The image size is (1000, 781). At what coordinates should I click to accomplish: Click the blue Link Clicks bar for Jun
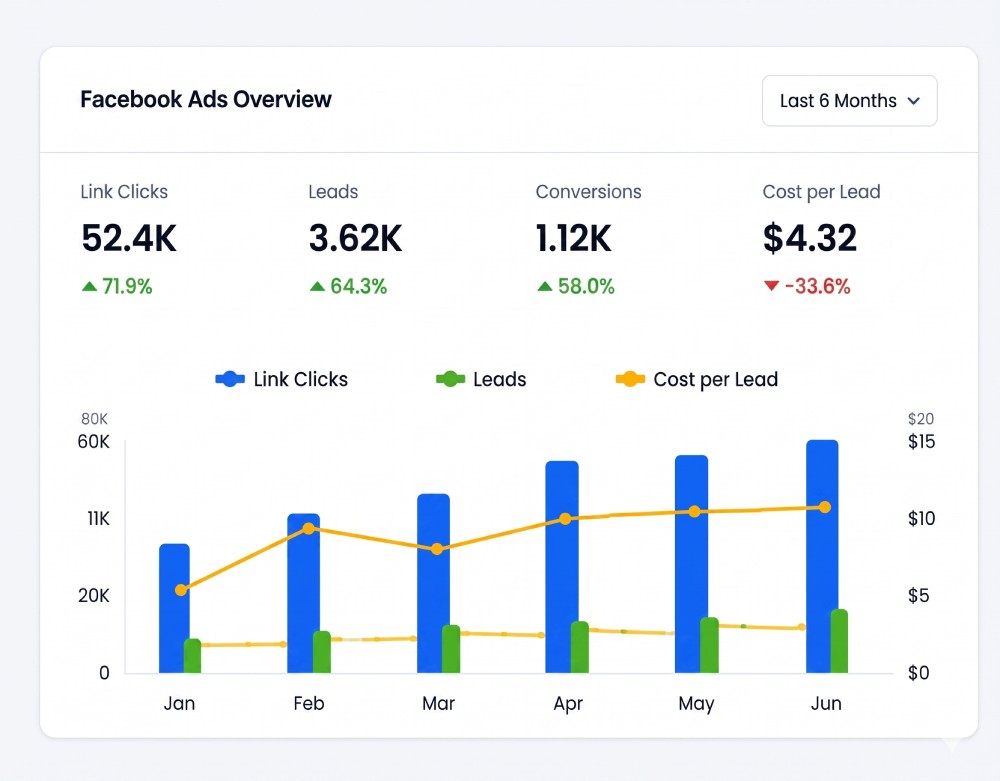click(x=822, y=557)
